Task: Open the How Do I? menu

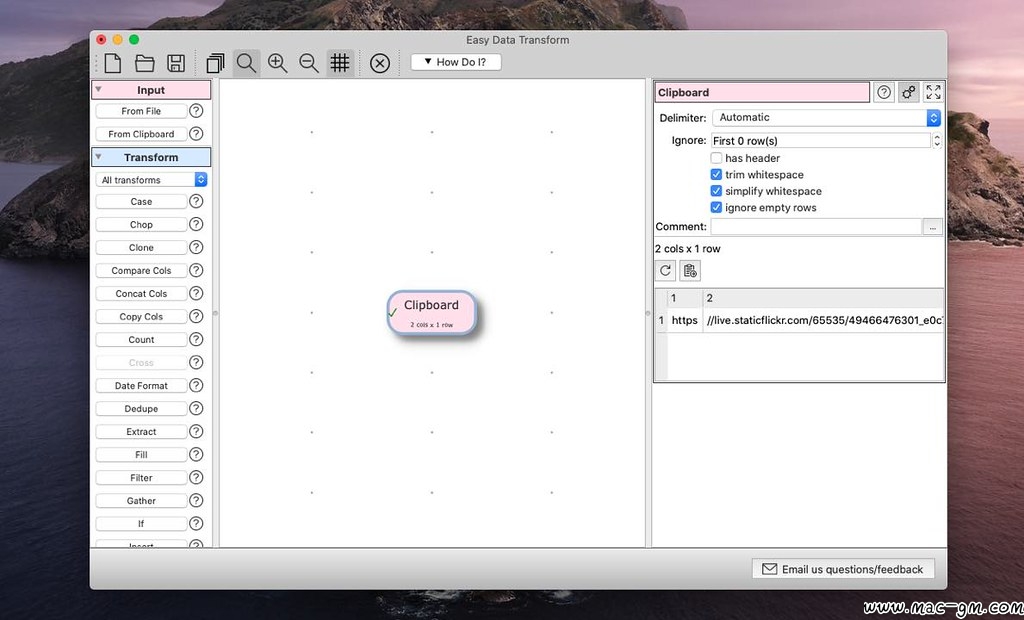Action: (x=456, y=62)
